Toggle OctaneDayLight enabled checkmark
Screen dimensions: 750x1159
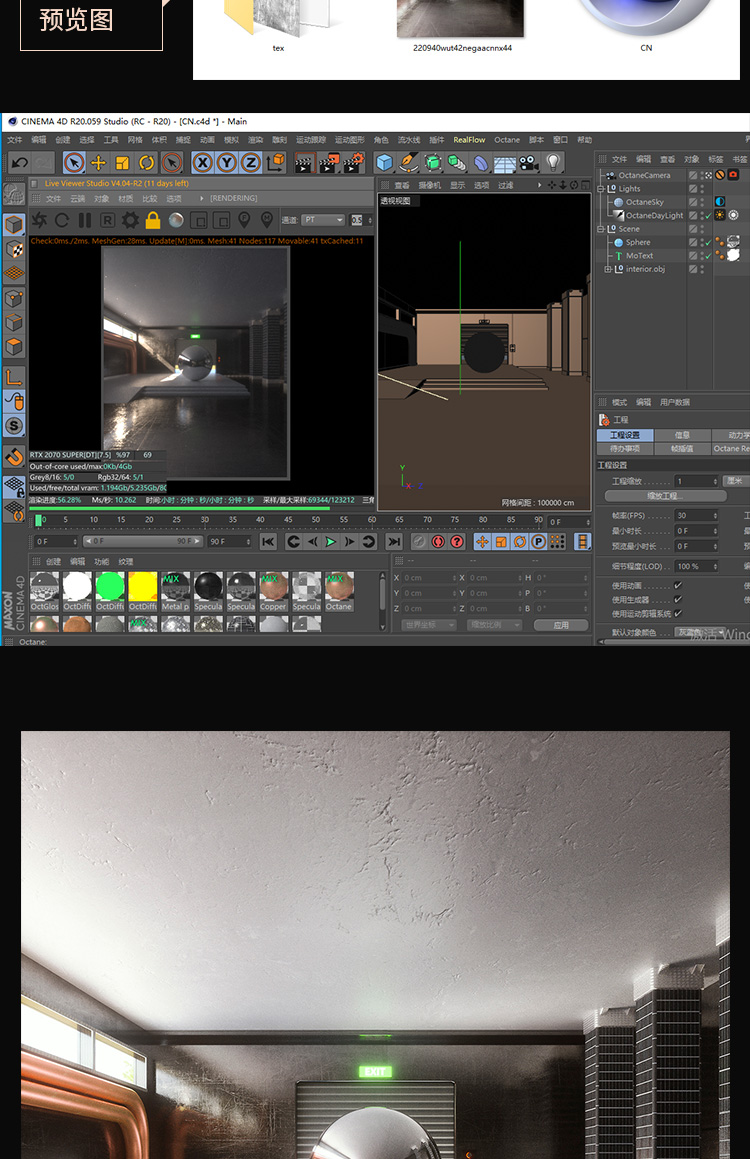pos(709,216)
